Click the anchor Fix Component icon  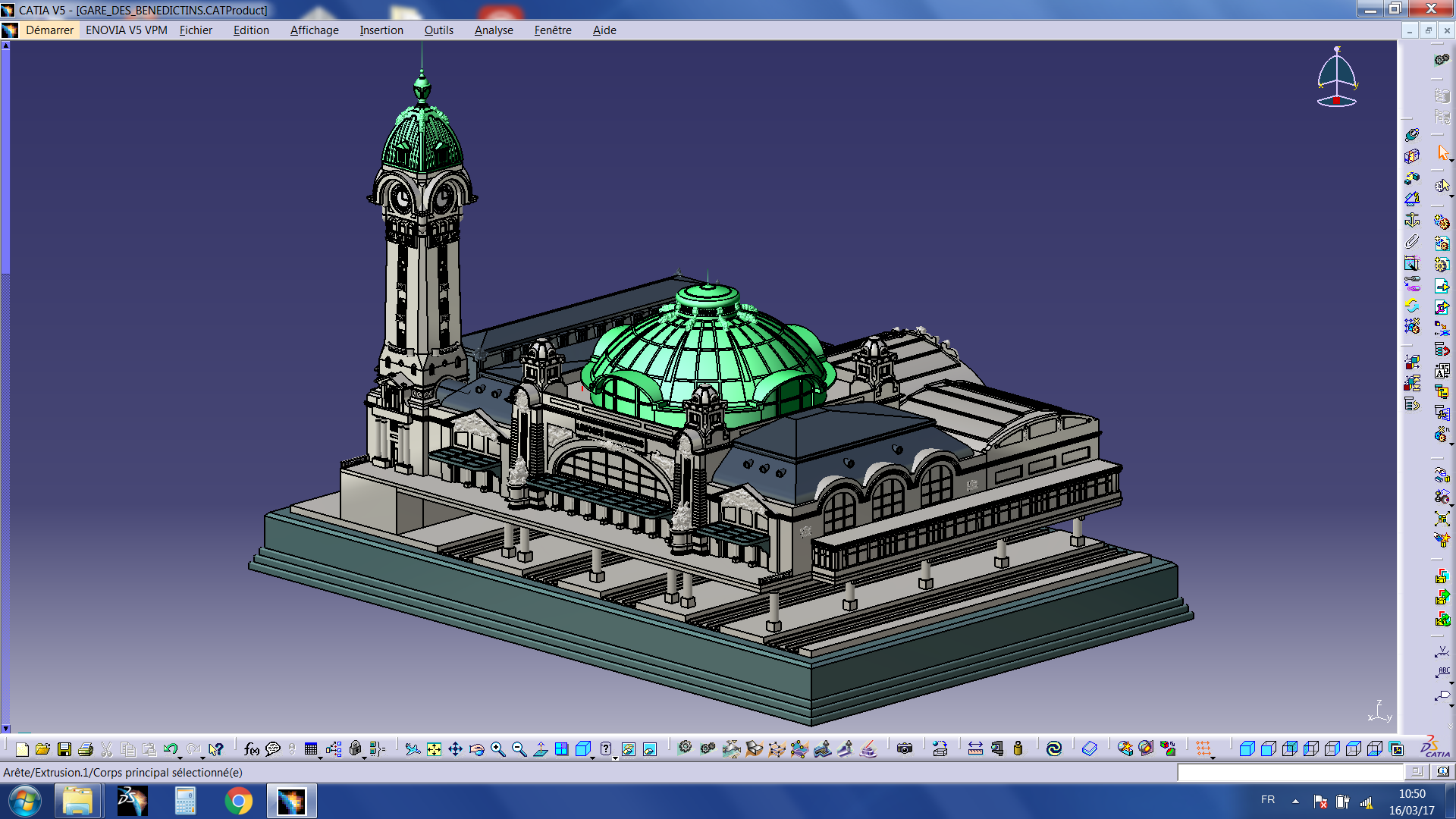1412,220
